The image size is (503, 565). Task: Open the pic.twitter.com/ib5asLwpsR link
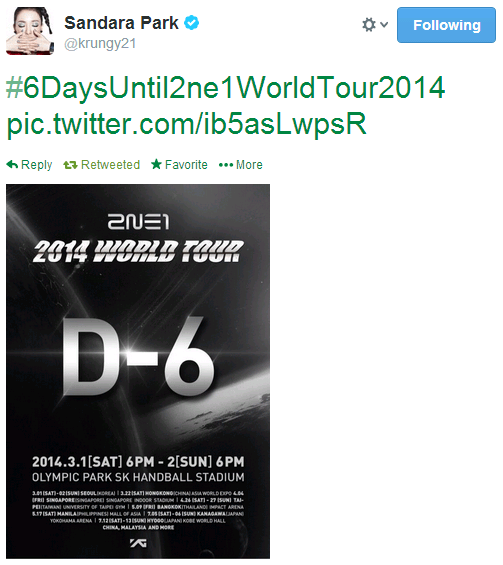(x=186, y=124)
